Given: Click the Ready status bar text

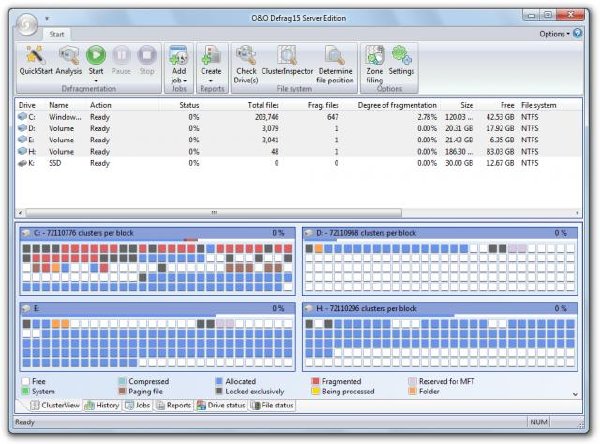Looking at the screenshot, I should (x=24, y=422).
